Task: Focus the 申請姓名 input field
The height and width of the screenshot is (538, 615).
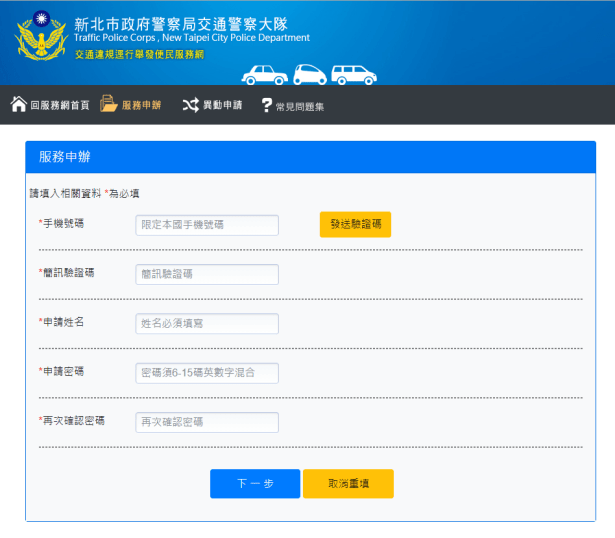Action: [x=207, y=323]
